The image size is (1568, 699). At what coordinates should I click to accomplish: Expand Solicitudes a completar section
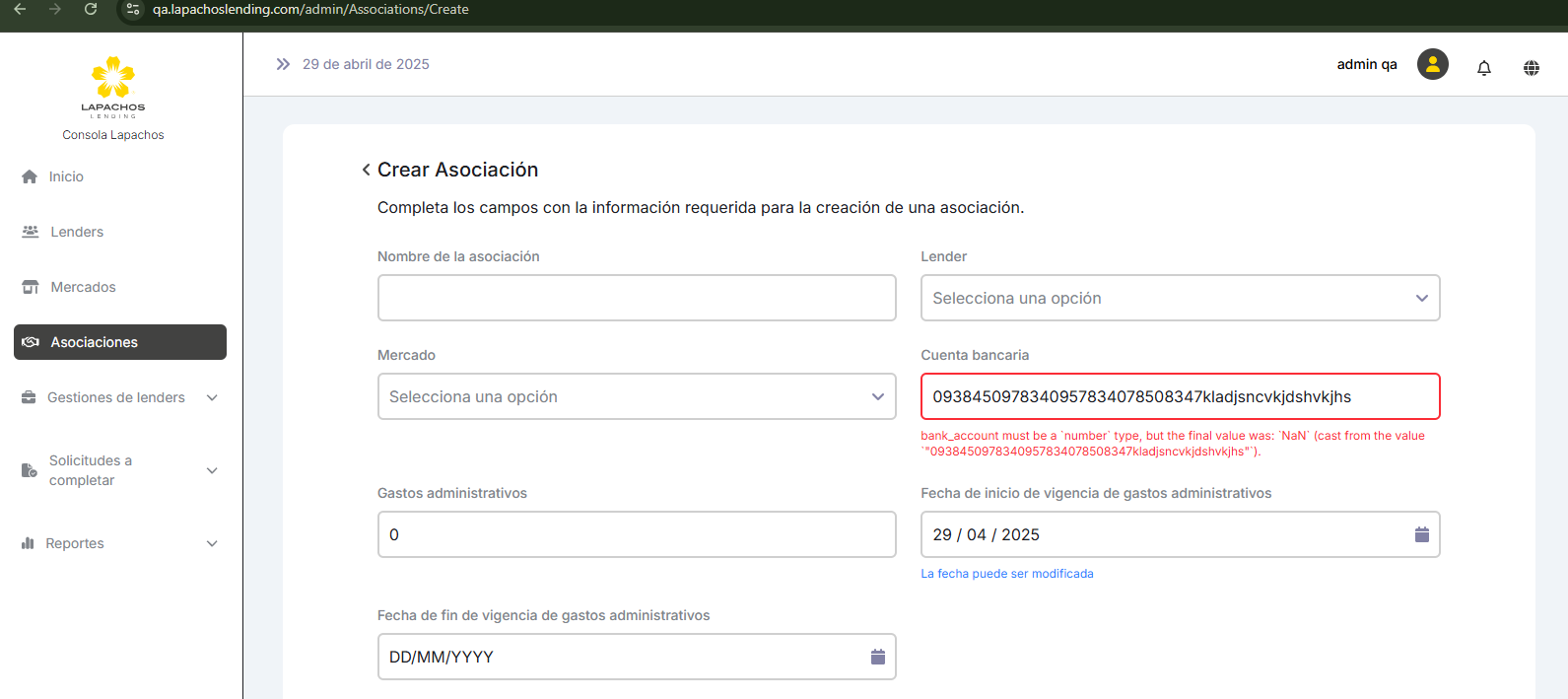[x=118, y=470]
